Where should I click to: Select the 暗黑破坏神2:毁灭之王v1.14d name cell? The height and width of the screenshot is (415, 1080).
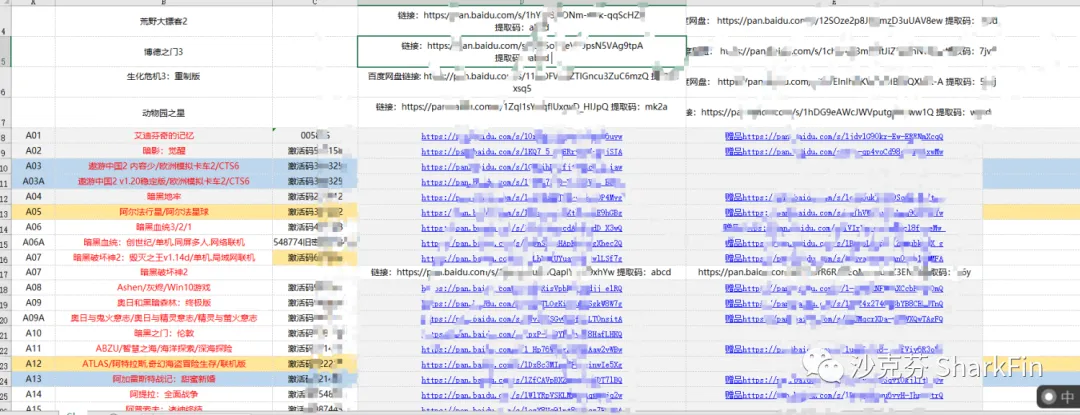[163, 257]
